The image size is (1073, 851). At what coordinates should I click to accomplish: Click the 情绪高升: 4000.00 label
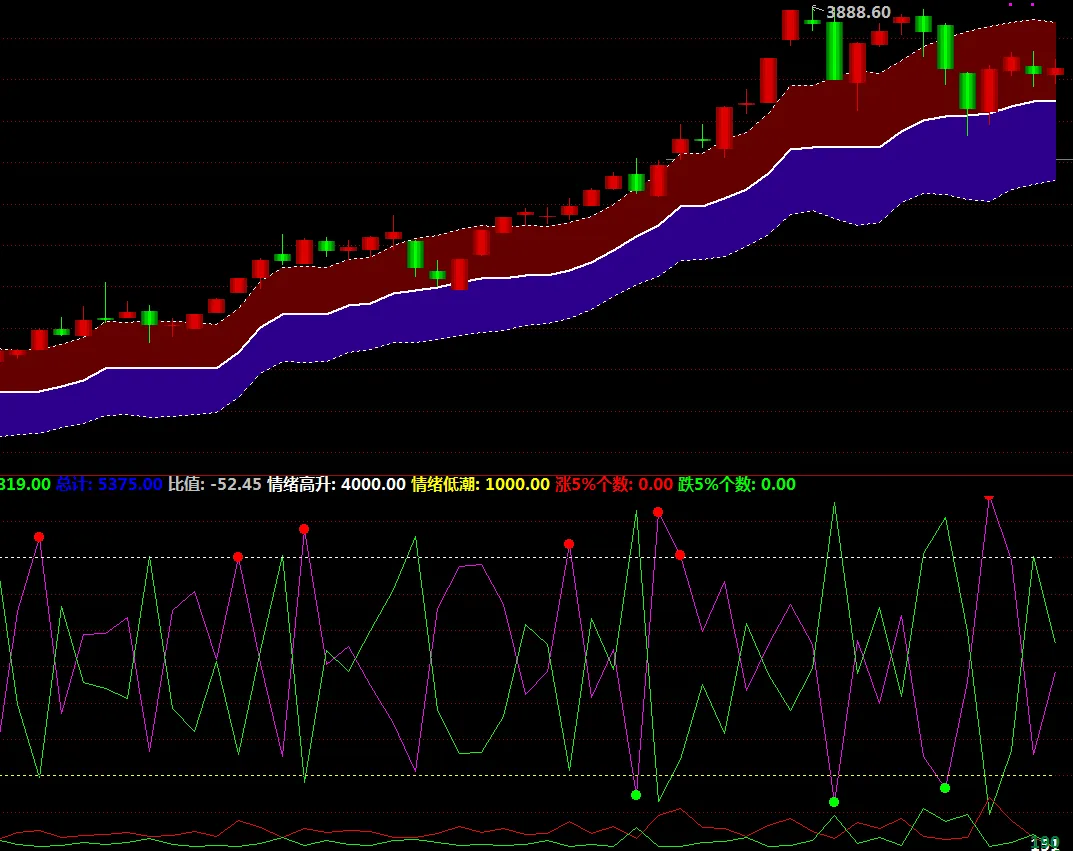(337, 484)
